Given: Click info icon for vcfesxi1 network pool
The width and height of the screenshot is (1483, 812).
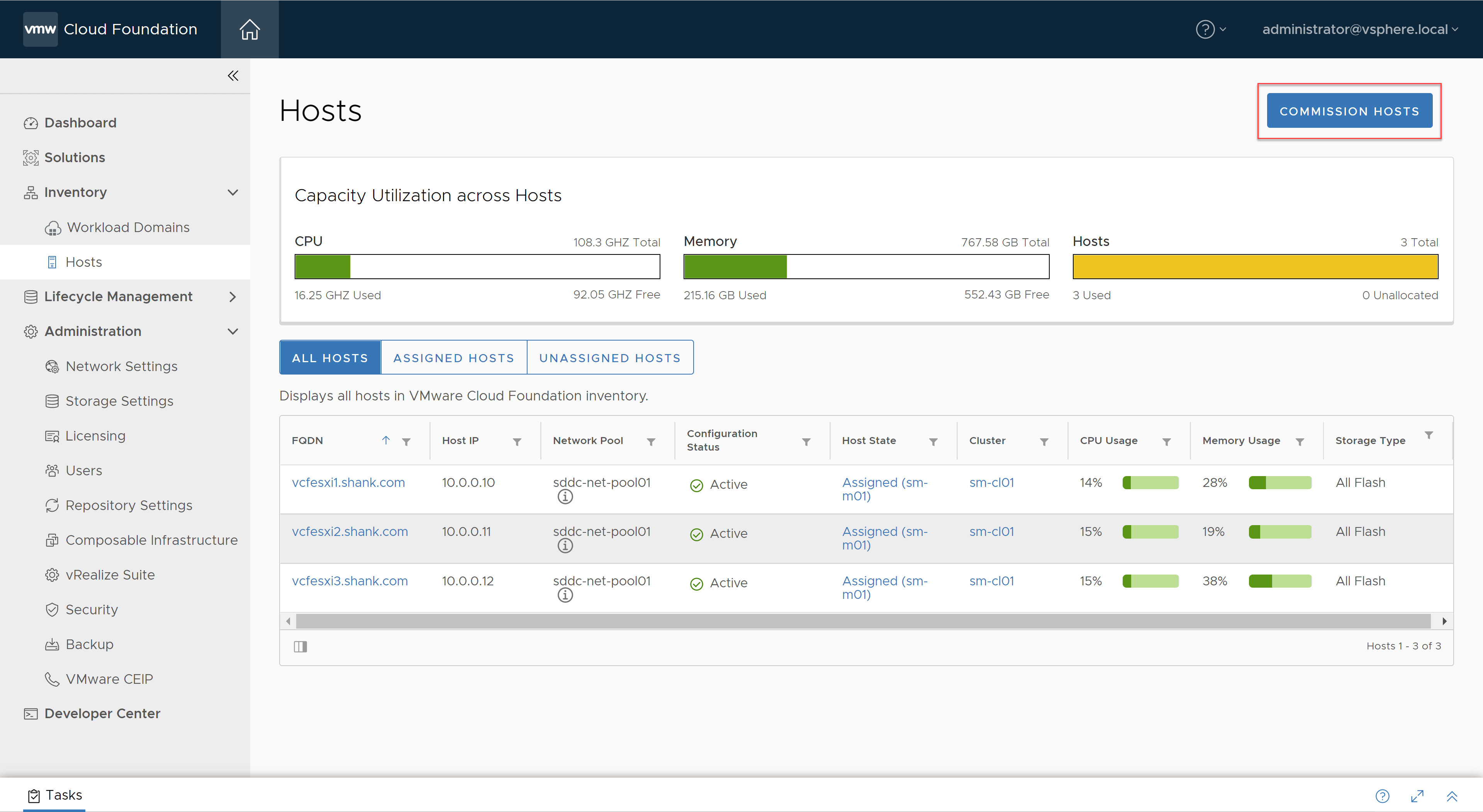Looking at the screenshot, I should (565, 497).
